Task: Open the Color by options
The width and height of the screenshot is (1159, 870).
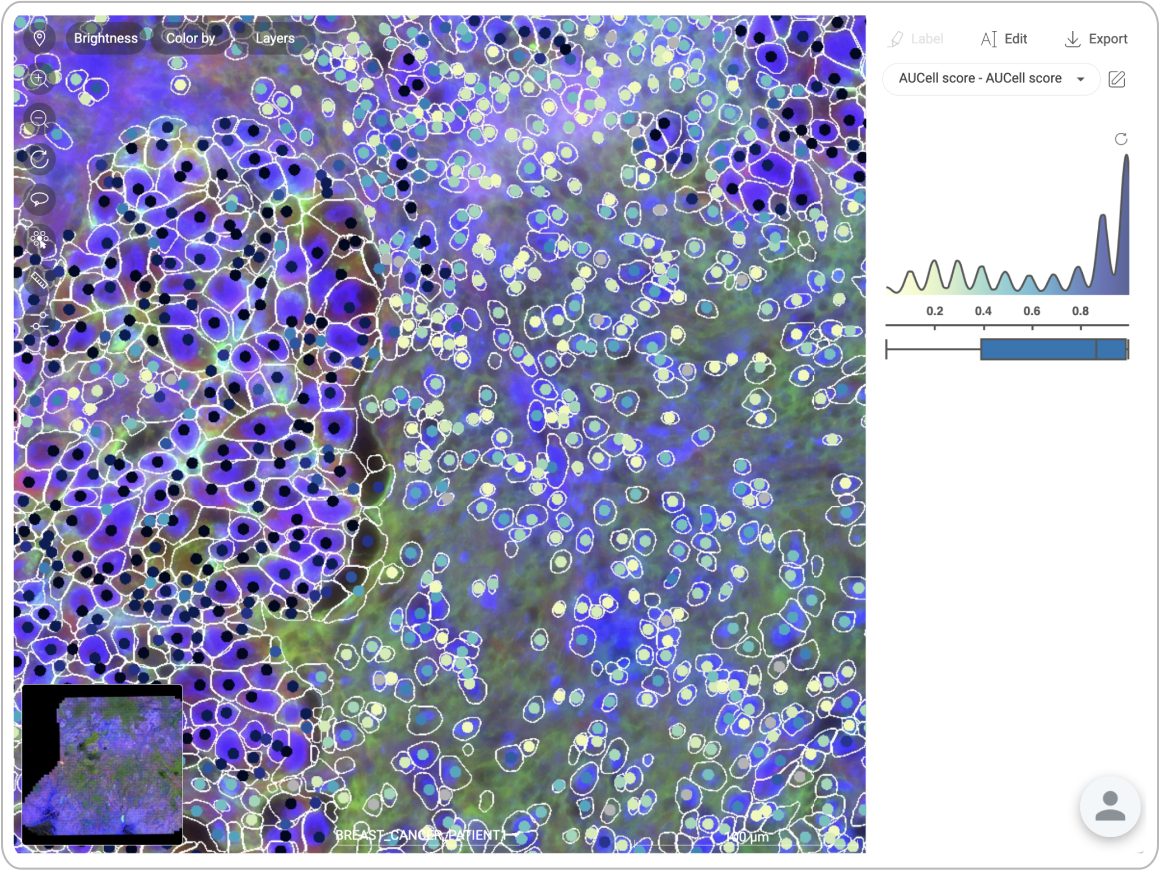Action: (190, 39)
